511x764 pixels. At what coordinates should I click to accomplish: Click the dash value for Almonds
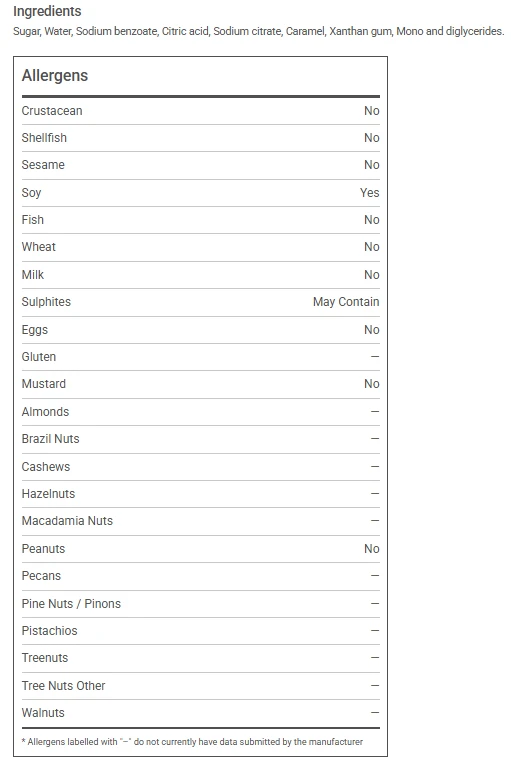375,412
